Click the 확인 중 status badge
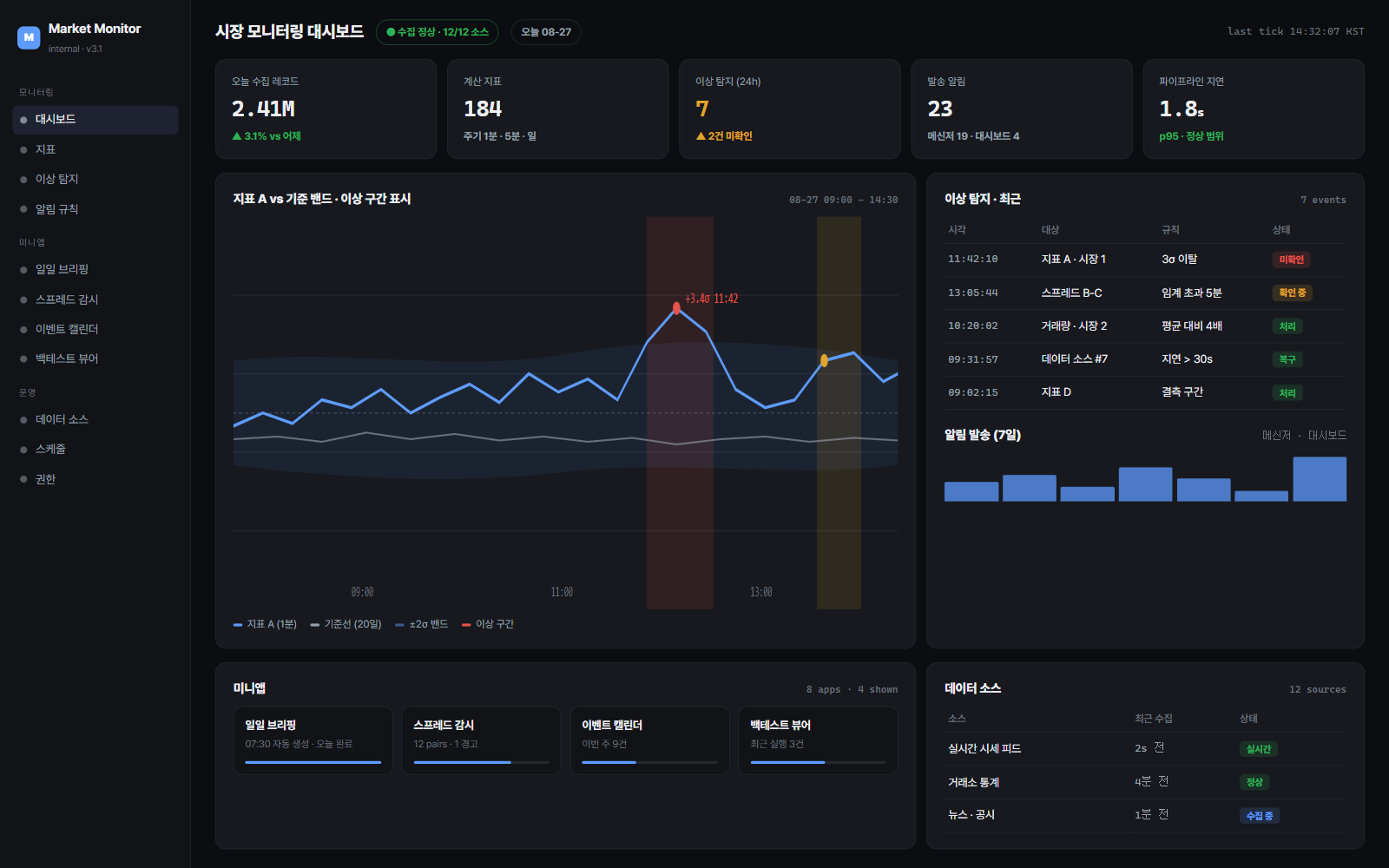This screenshot has height=868, width=1389. [x=1292, y=293]
